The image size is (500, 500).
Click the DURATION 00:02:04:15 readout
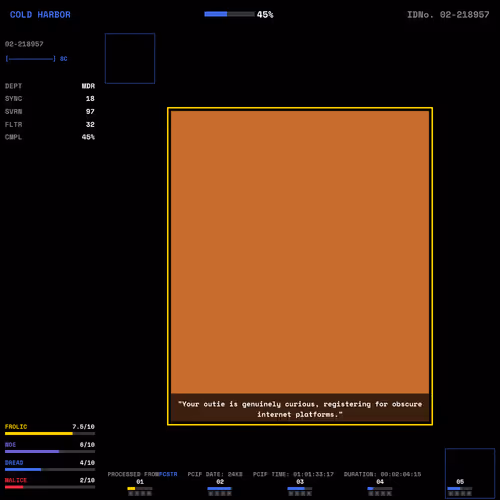point(382,474)
